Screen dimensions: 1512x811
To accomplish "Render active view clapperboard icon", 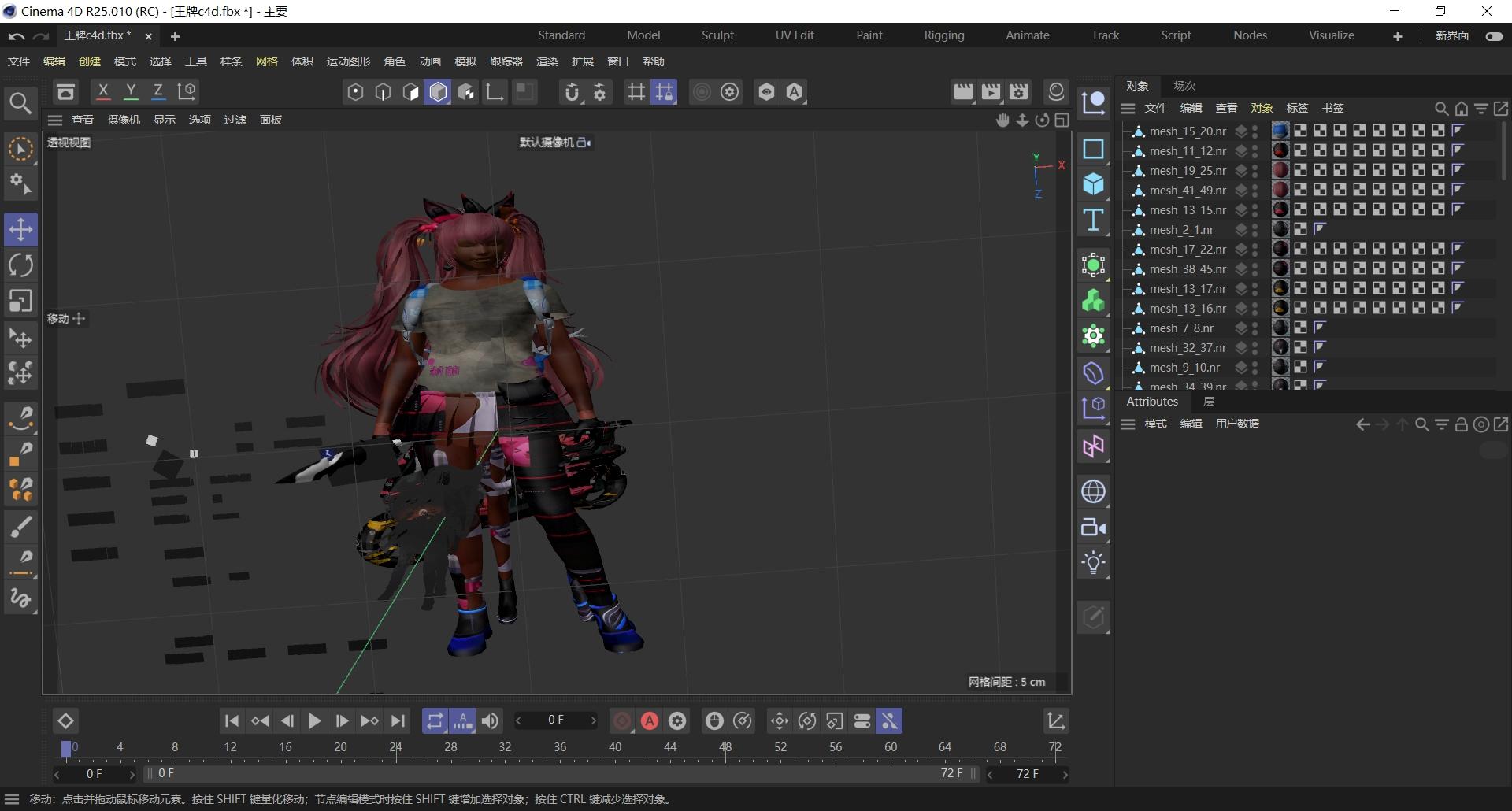I will pos(962,92).
